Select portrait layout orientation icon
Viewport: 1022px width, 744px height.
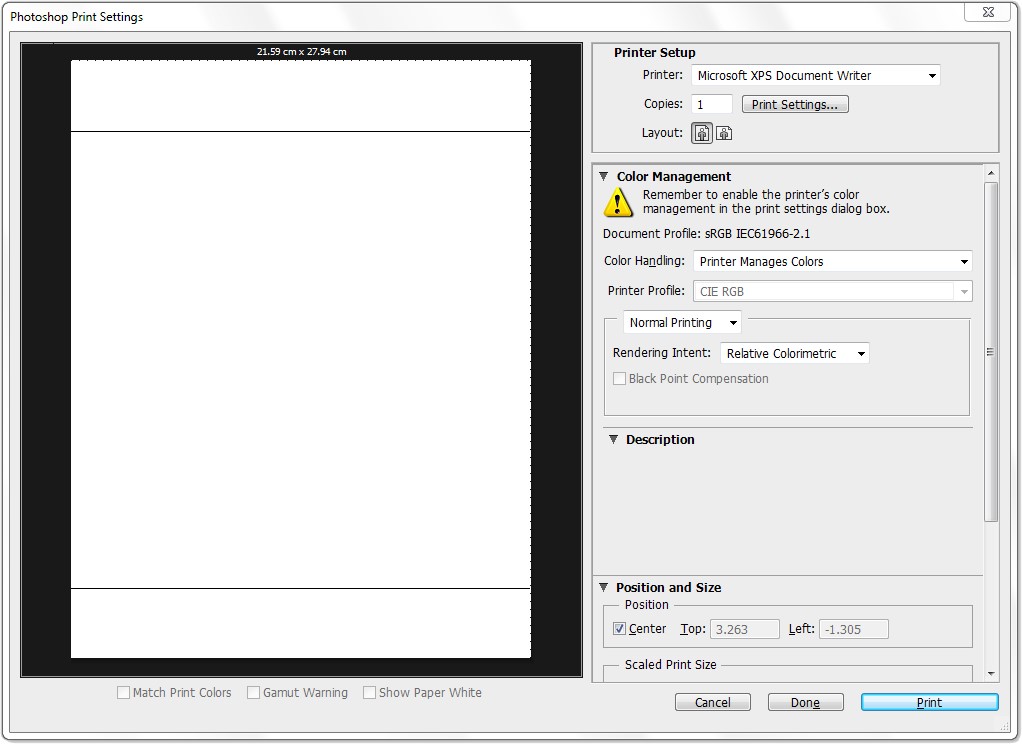pos(702,133)
